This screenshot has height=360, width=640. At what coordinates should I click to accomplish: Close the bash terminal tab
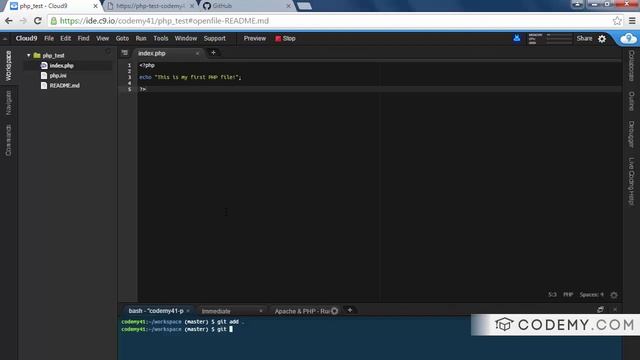(x=188, y=311)
